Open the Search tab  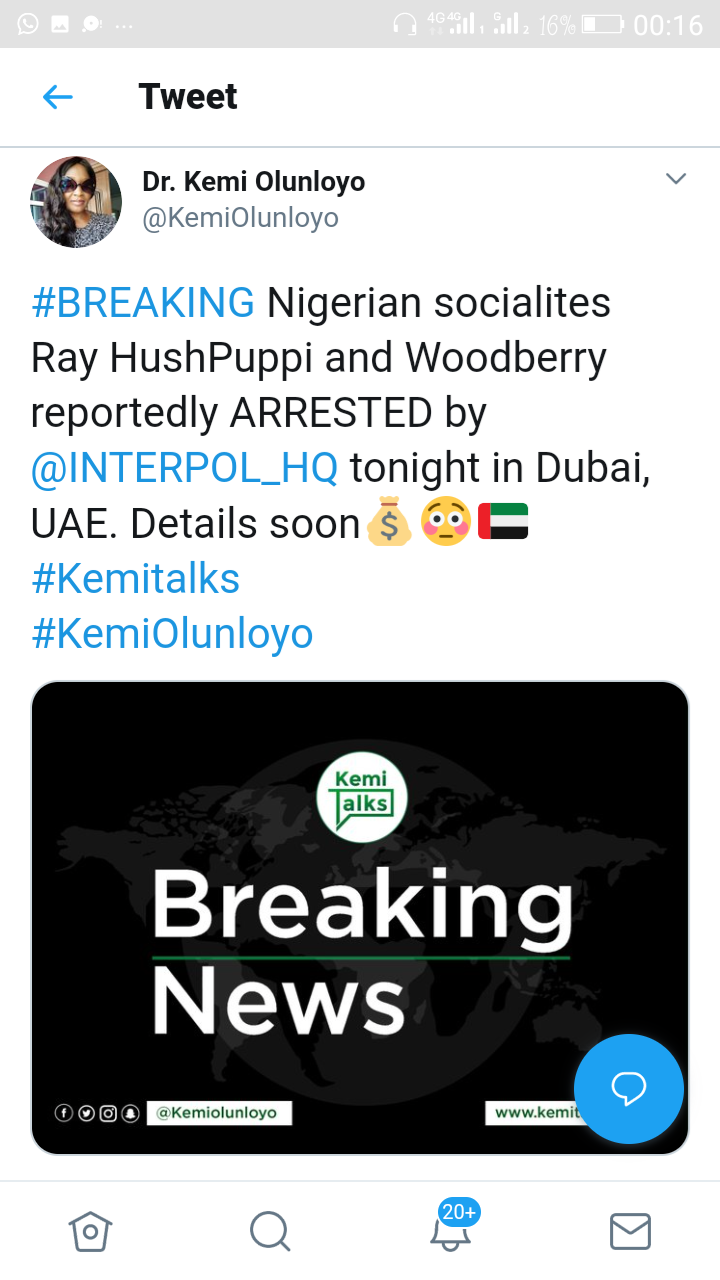270,1231
